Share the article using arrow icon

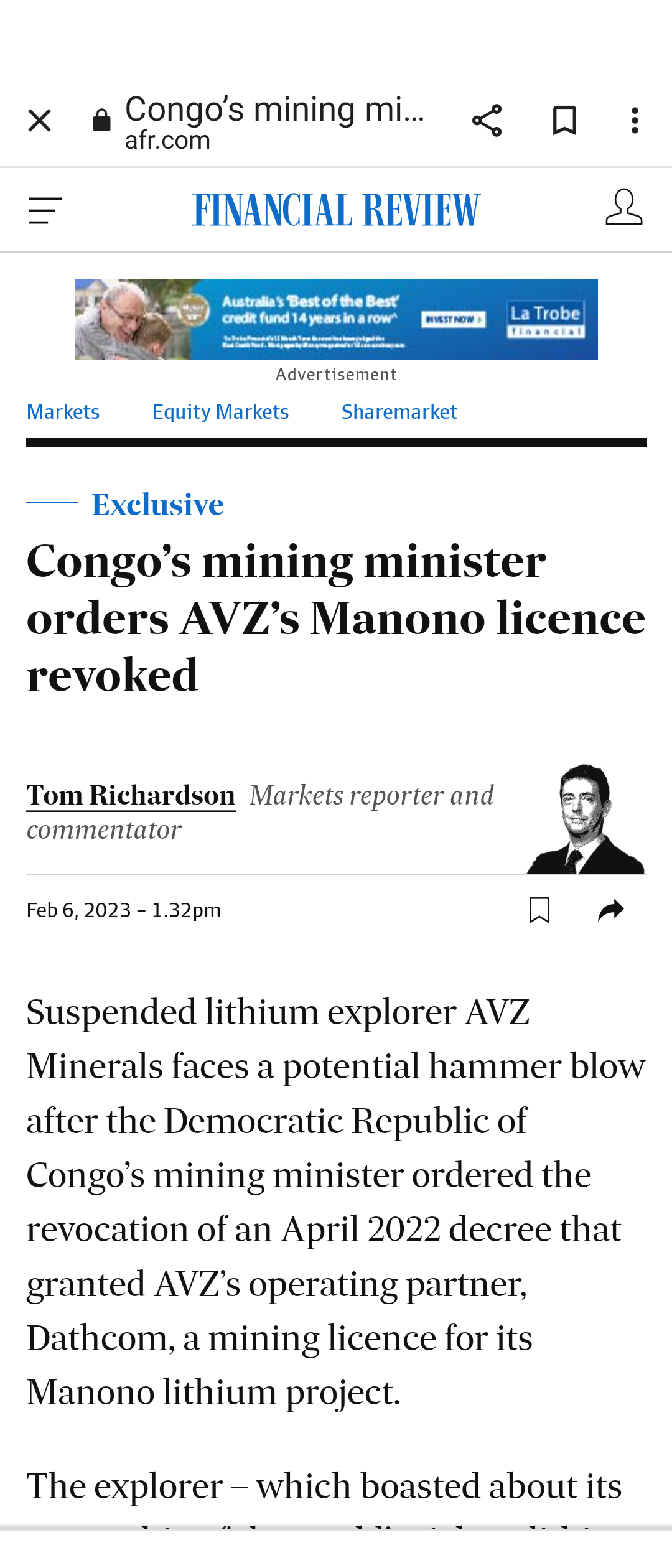pos(610,910)
